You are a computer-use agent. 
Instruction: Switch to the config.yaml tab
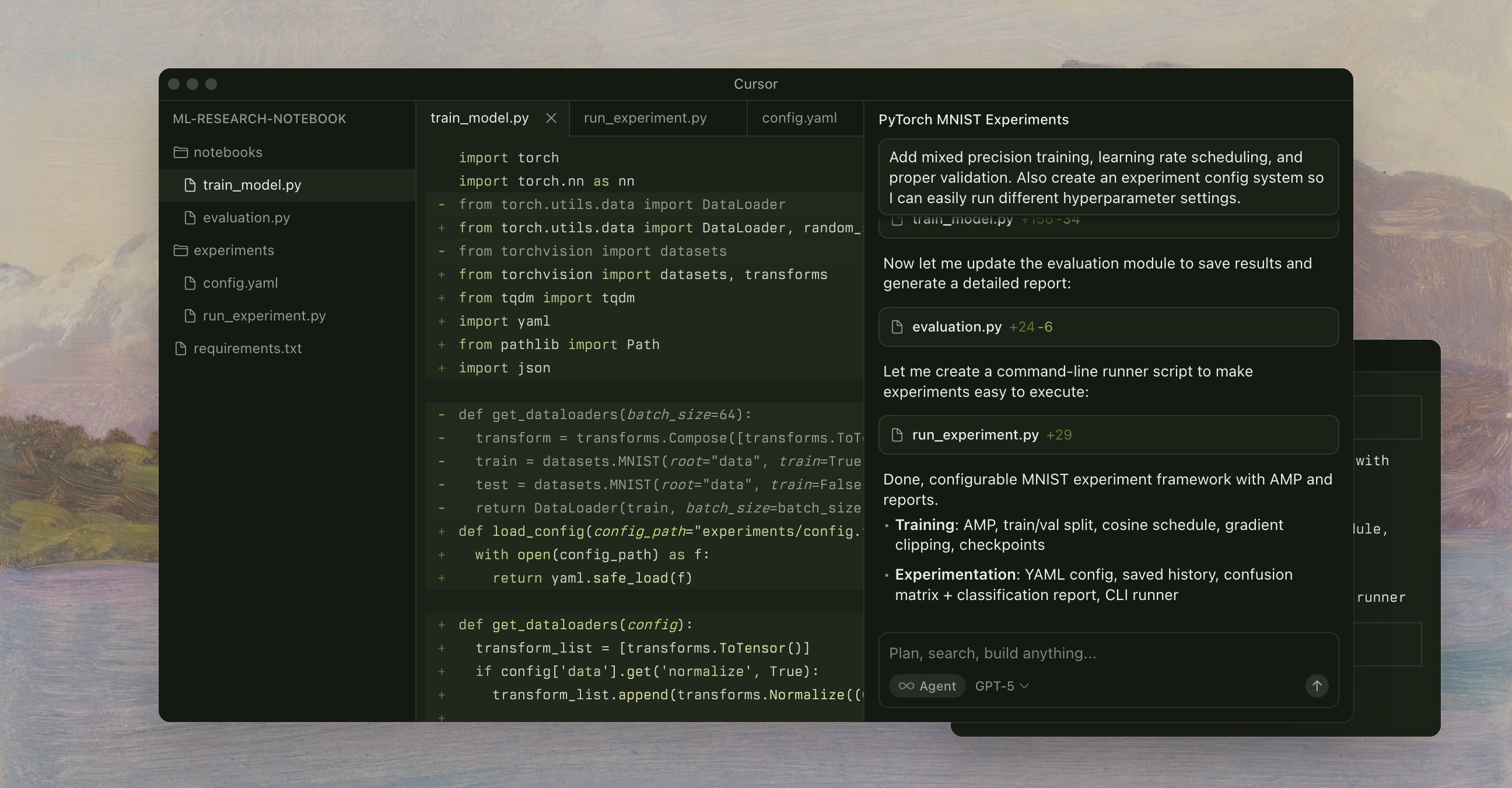799,118
